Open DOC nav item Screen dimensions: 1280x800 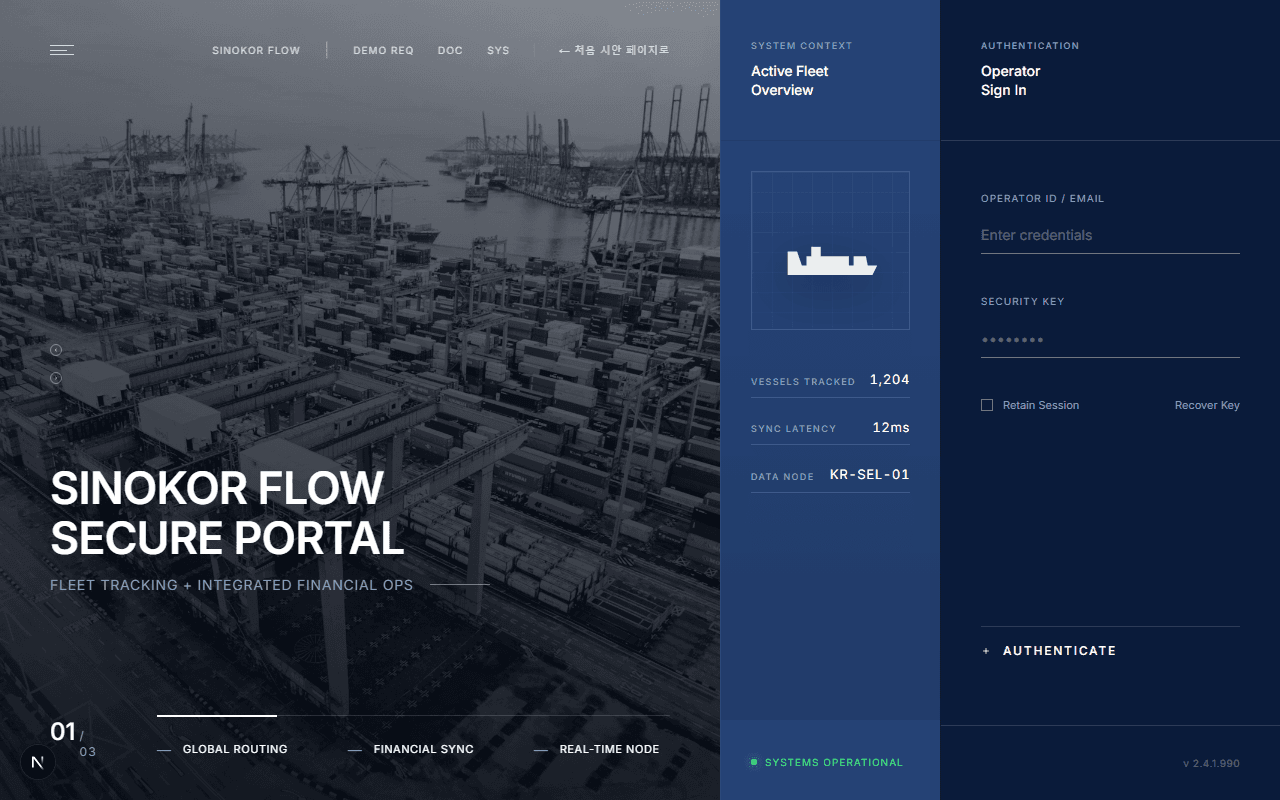pos(450,50)
